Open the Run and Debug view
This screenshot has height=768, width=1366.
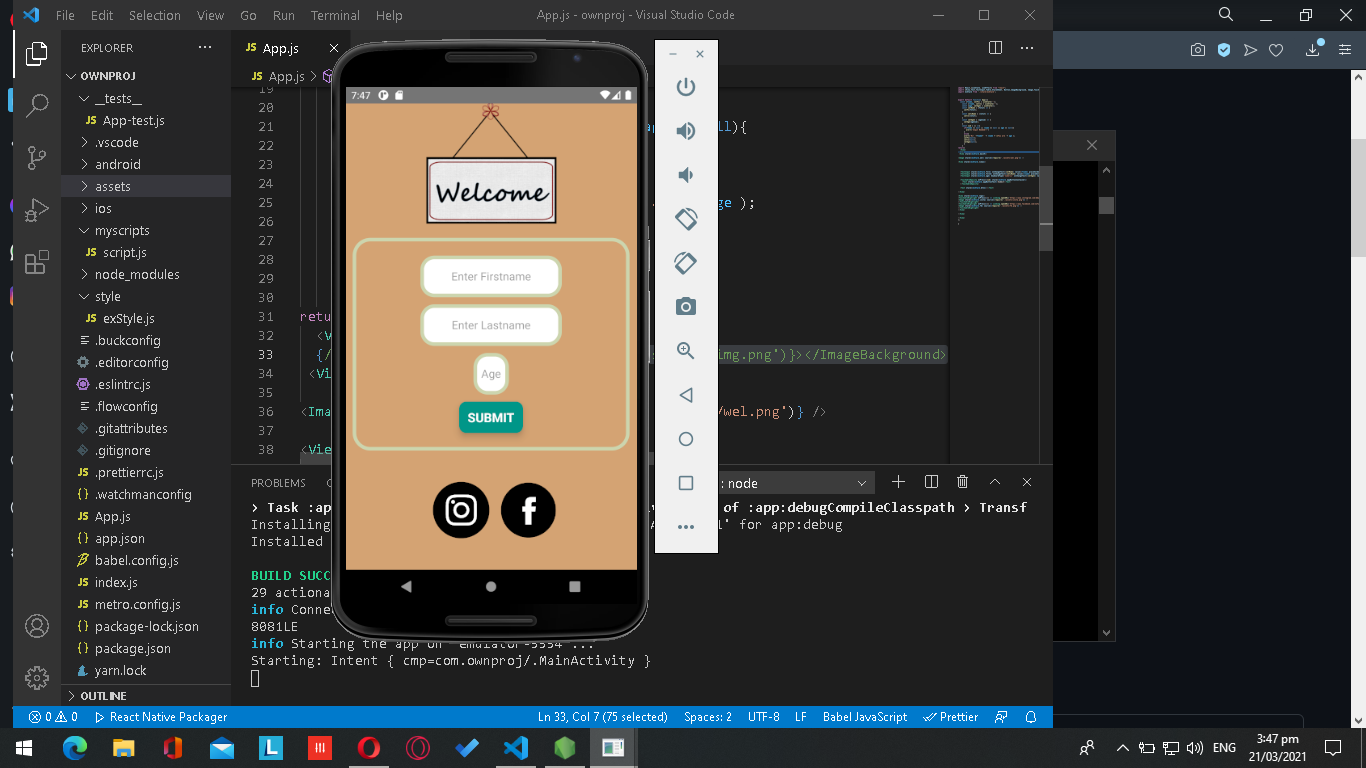pos(37,210)
